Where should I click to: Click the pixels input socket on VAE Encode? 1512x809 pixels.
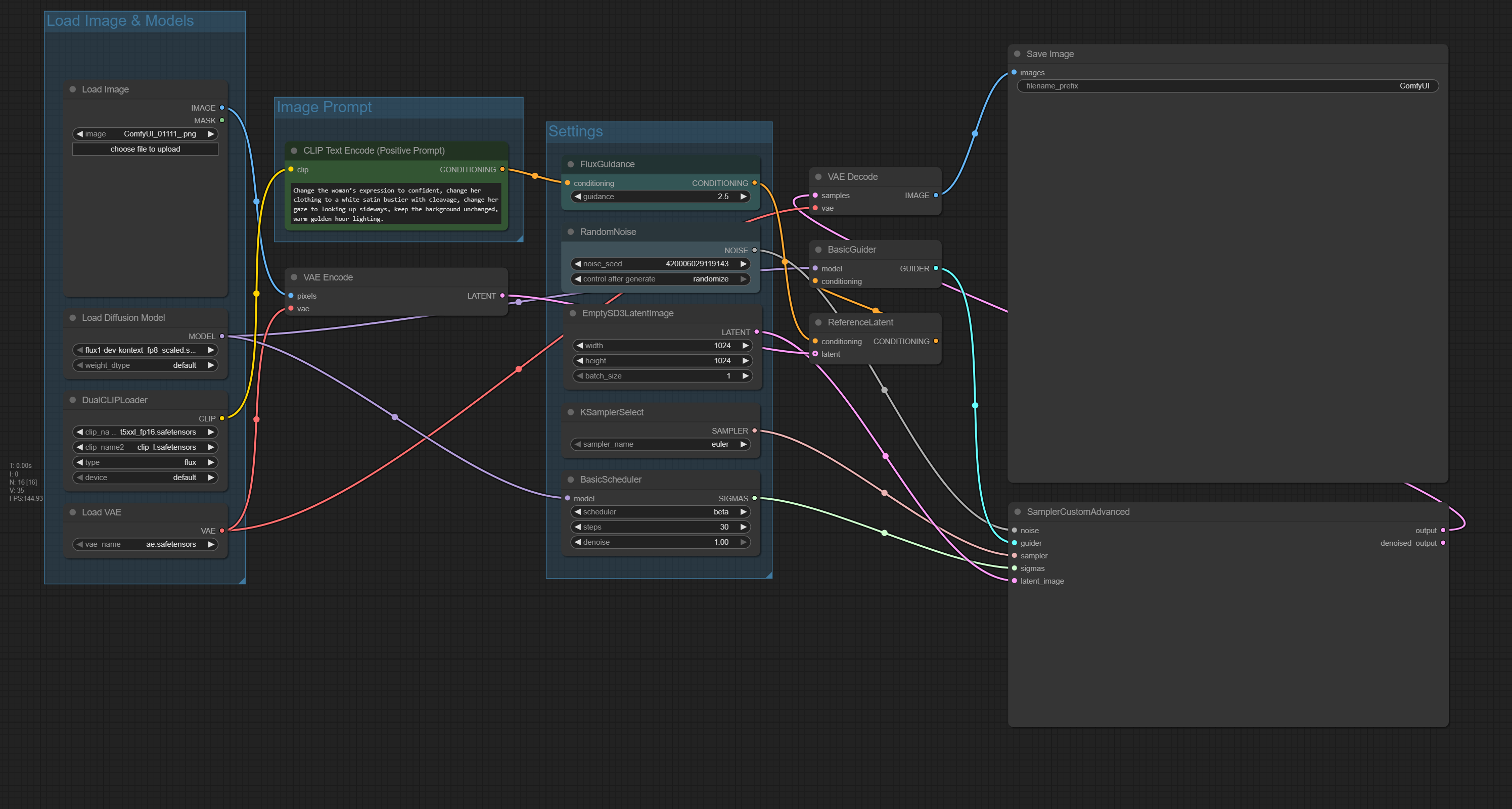tap(291, 296)
